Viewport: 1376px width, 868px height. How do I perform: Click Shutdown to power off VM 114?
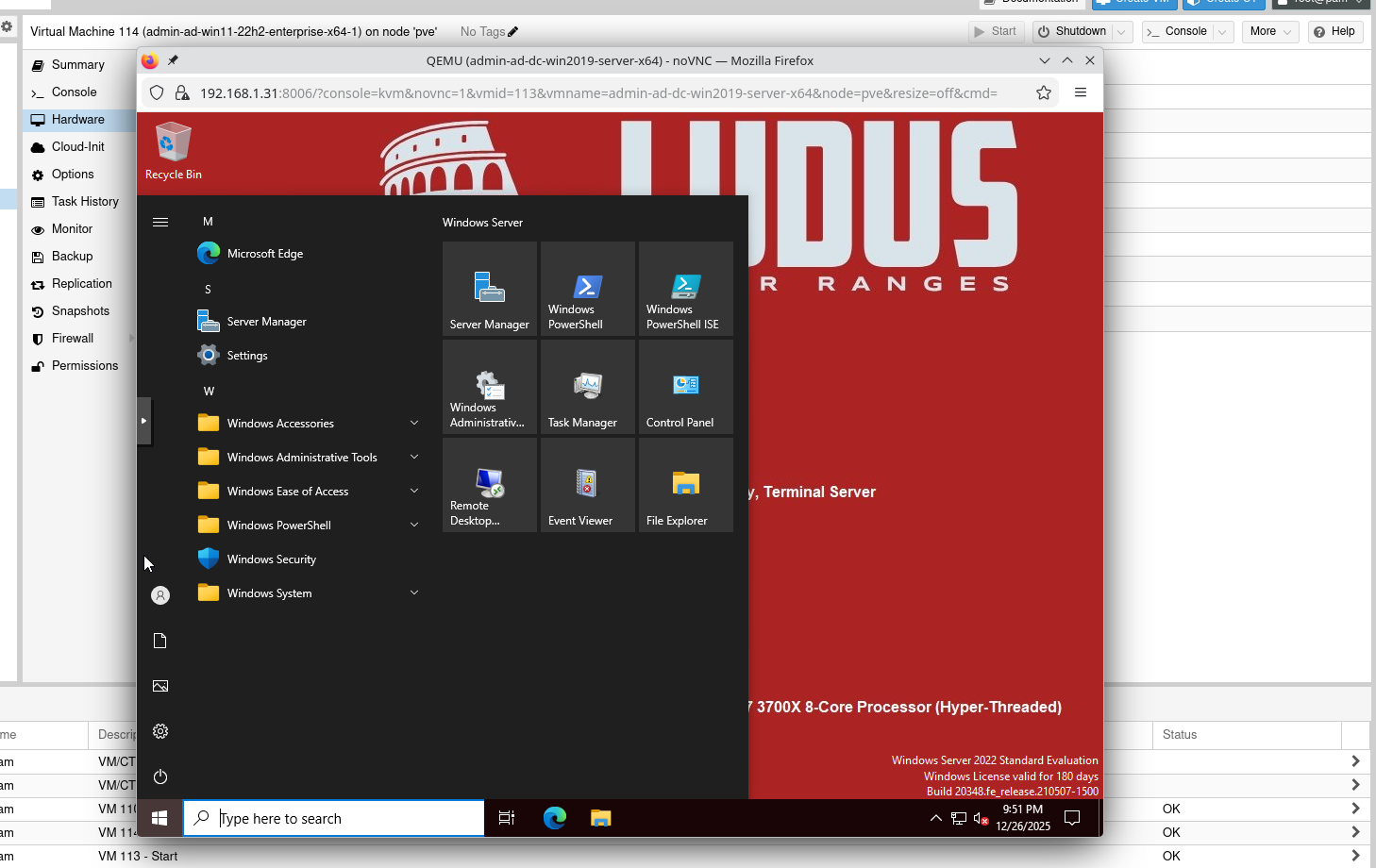tap(1075, 31)
